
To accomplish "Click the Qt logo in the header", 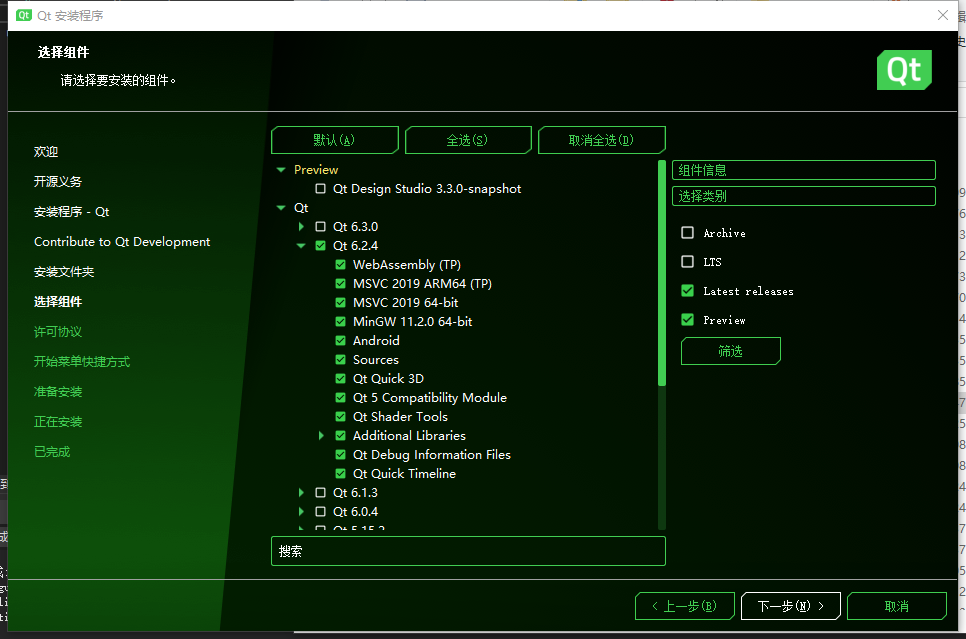I will click(x=904, y=70).
